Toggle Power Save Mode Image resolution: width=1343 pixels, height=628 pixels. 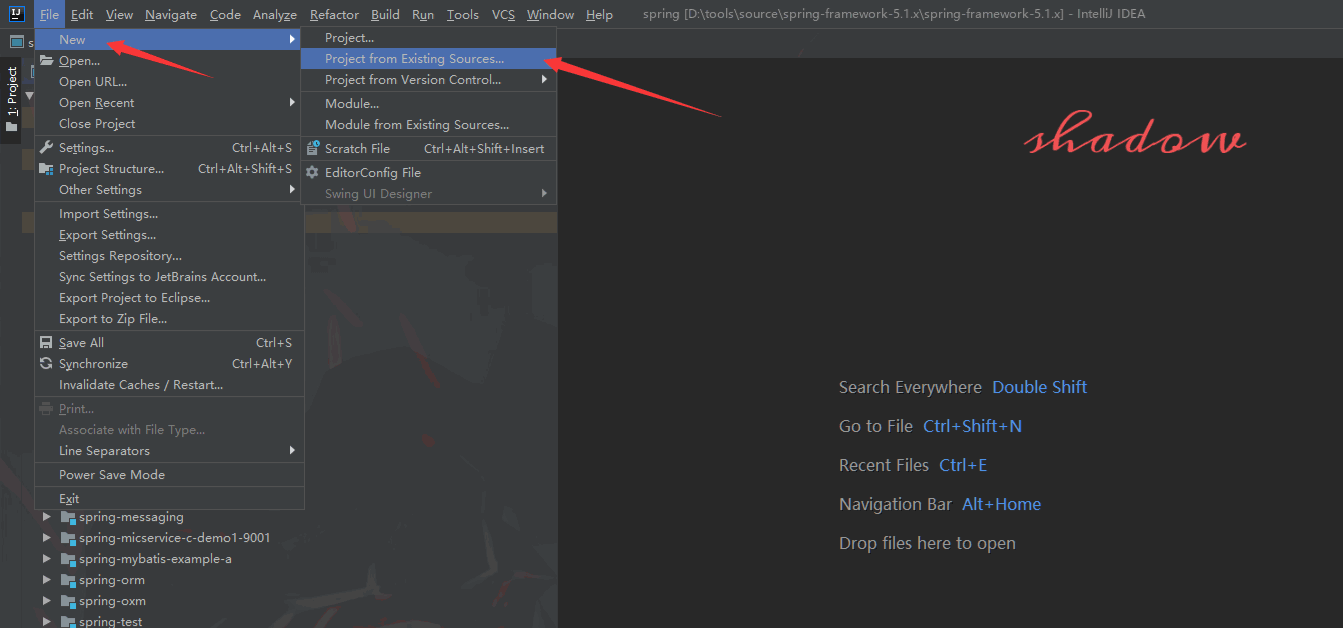[169, 475]
